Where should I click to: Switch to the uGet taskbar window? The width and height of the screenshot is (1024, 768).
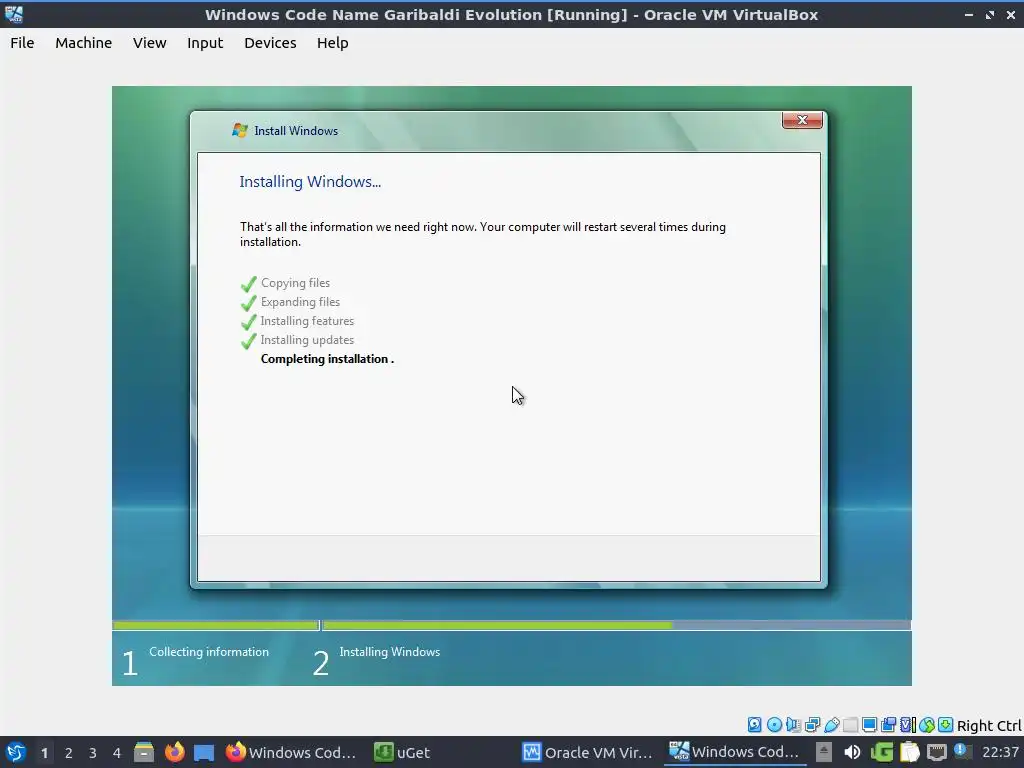point(402,752)
